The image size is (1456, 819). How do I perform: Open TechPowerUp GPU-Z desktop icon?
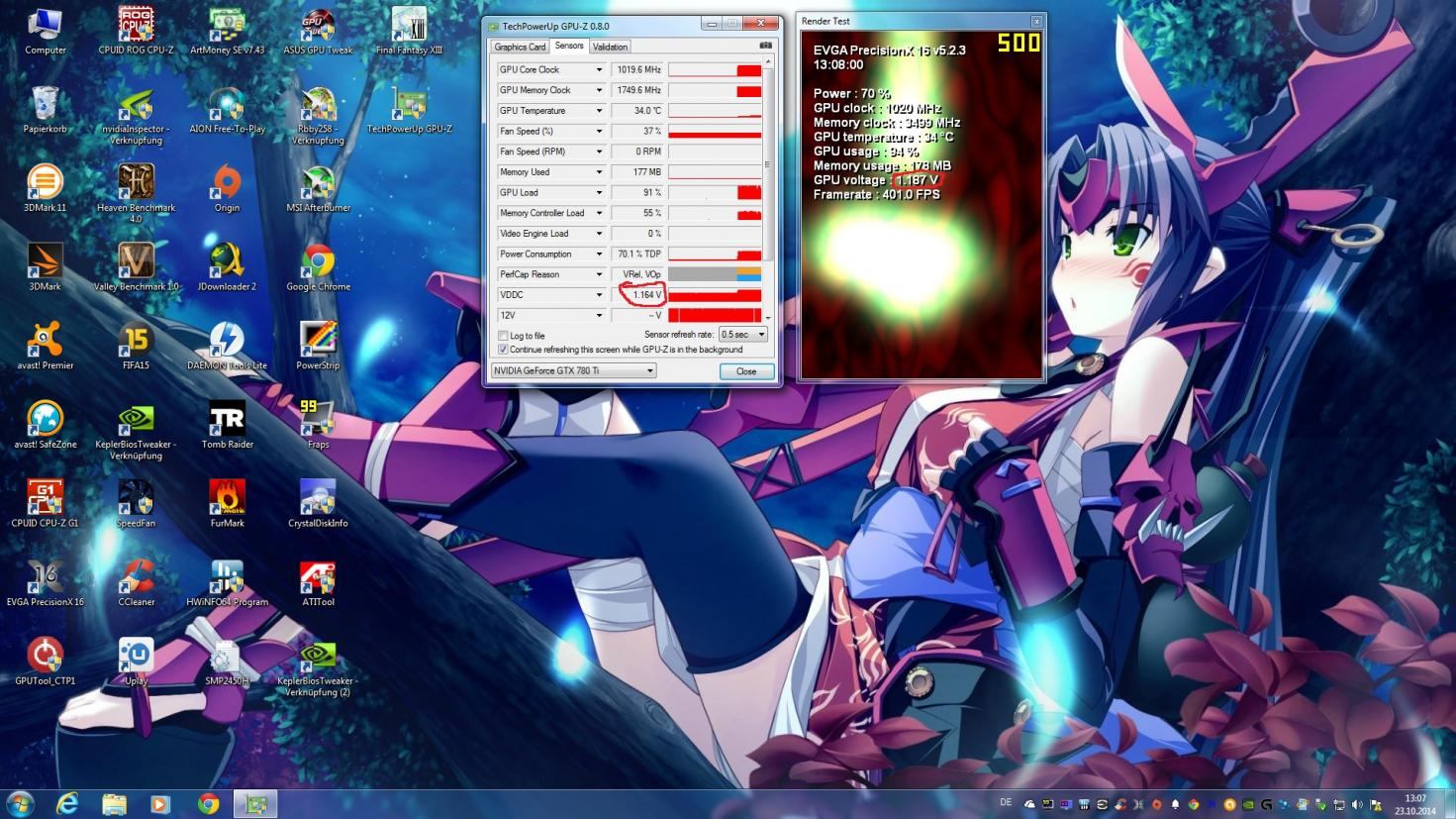click(409, 109)
